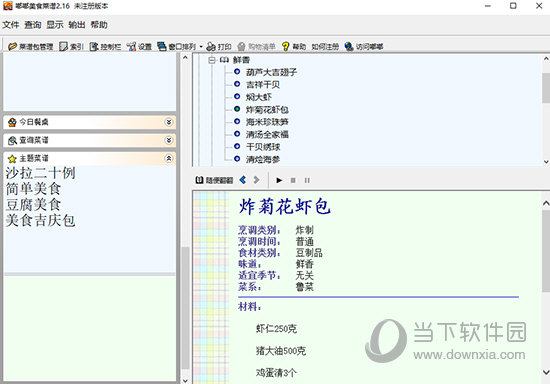
Task: Open the 输出 menu
Action: (77, 25)
